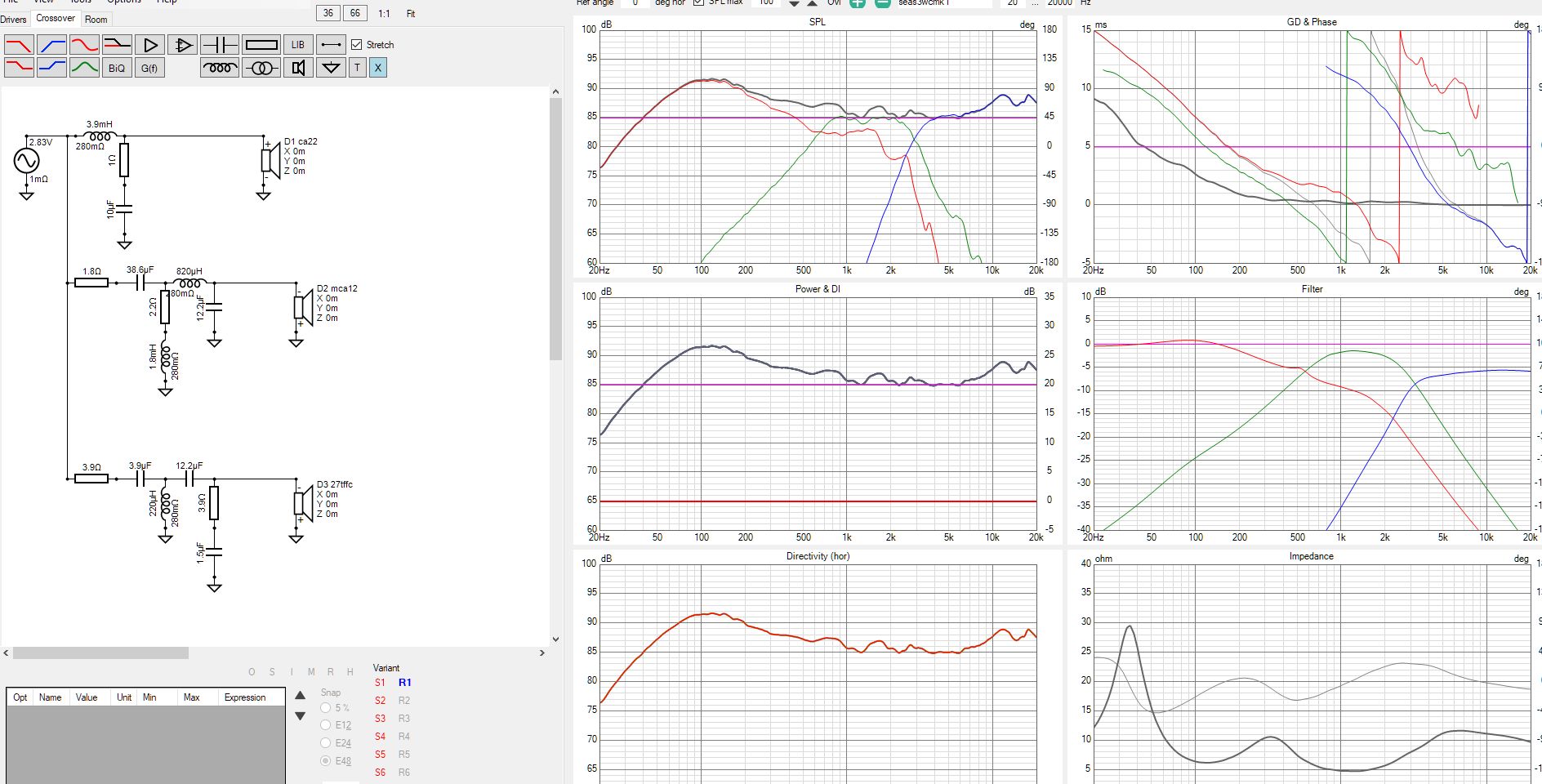The height and width of the screenshot is (784, 1542).
Task: Click the Expression column header
Action: coord(245,697)
